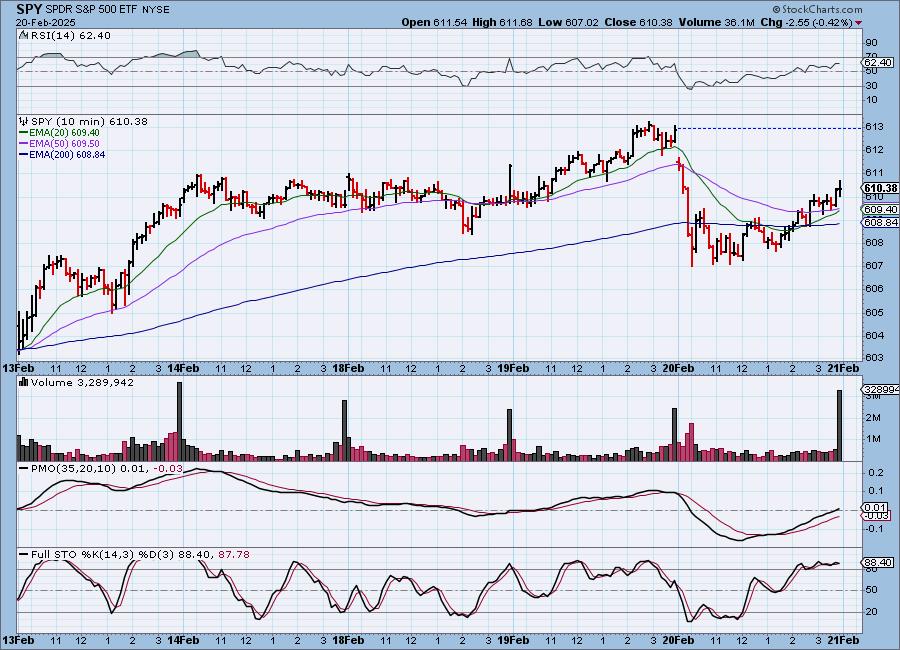
Task: Click the Close 610.38 value in header
Action: click(x=639, y=22)
